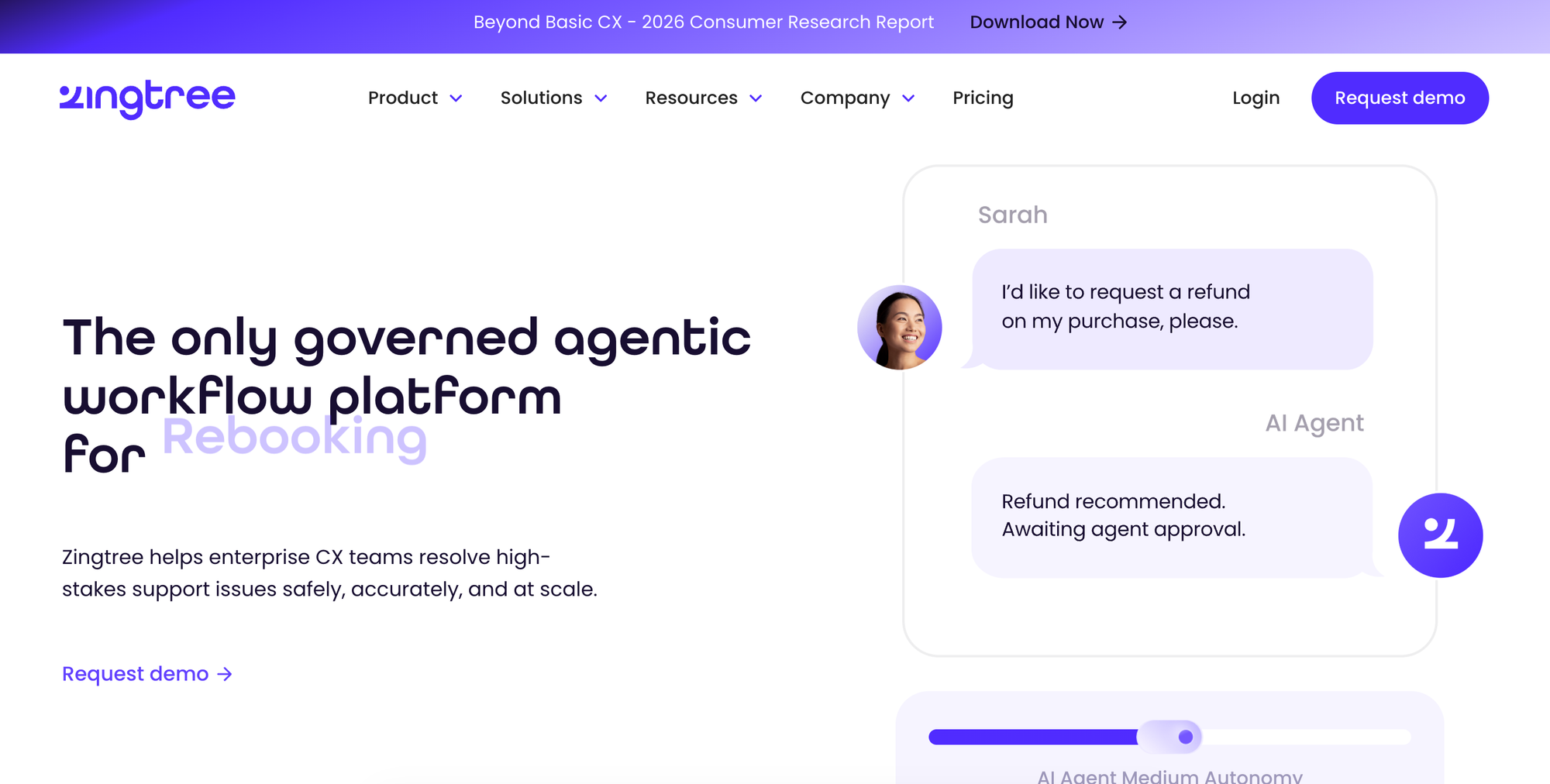Click the Download Now banner link

click(1048, 22)
